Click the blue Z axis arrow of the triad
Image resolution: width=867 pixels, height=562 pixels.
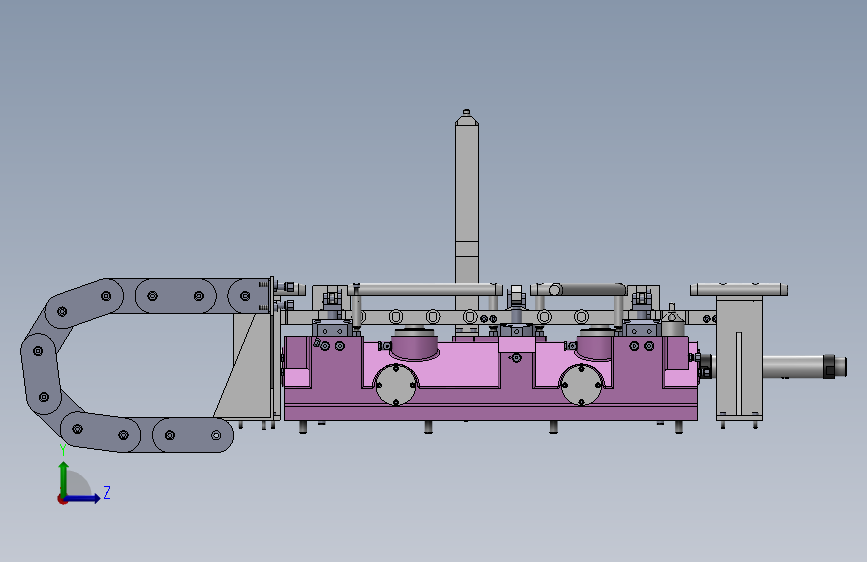pyautogui.click(x=83, y=498)
